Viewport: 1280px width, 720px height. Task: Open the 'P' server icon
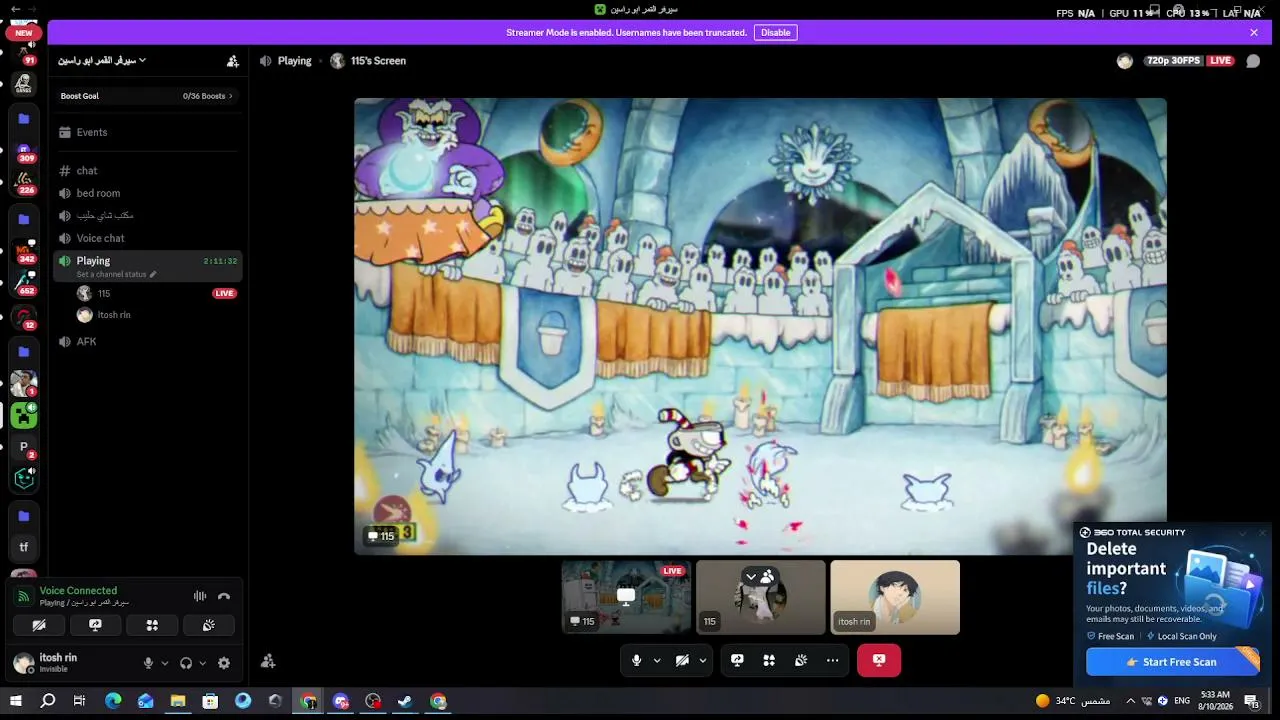[24, 447]
